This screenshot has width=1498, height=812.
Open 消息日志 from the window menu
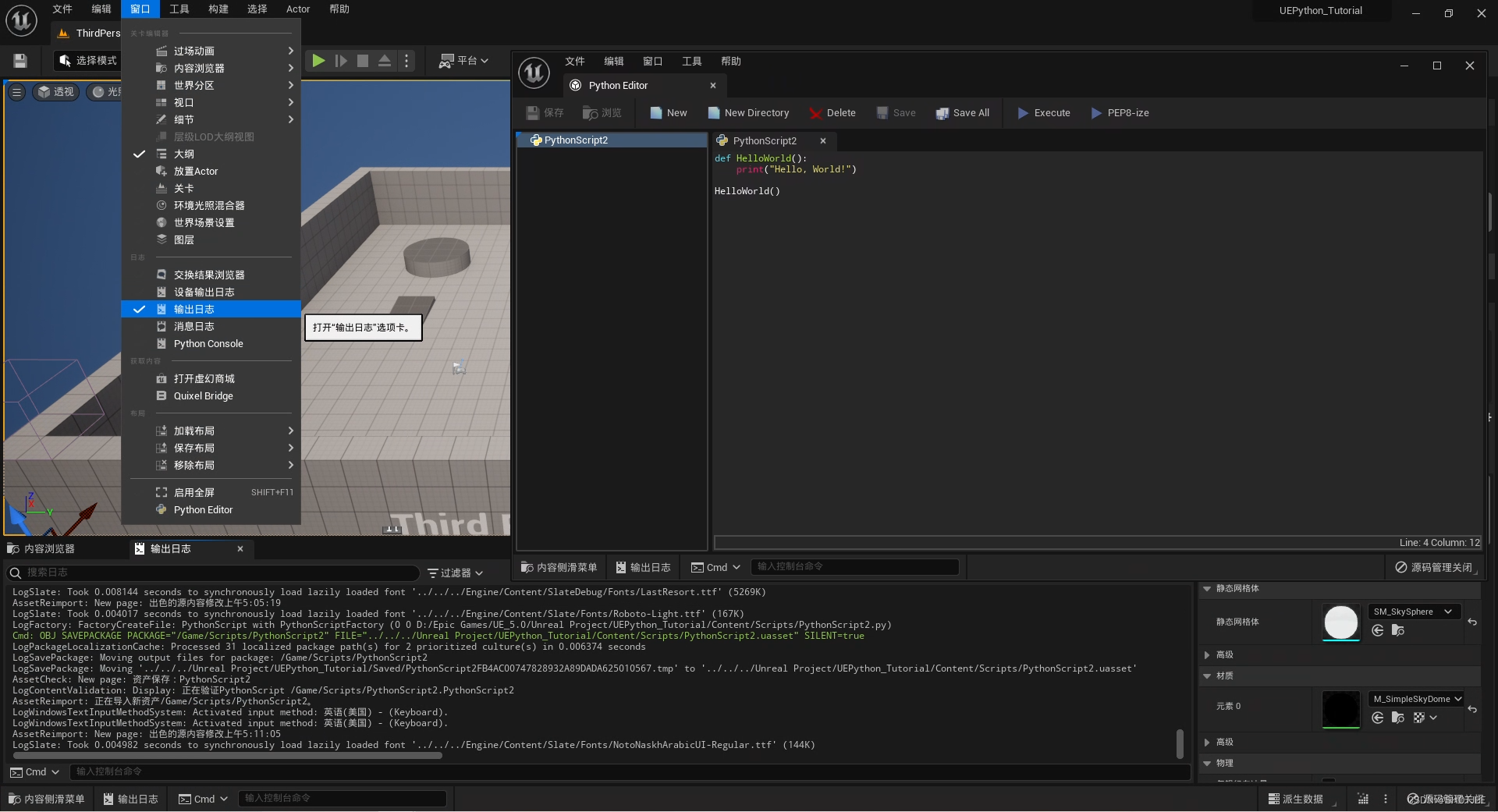(211, 327)
